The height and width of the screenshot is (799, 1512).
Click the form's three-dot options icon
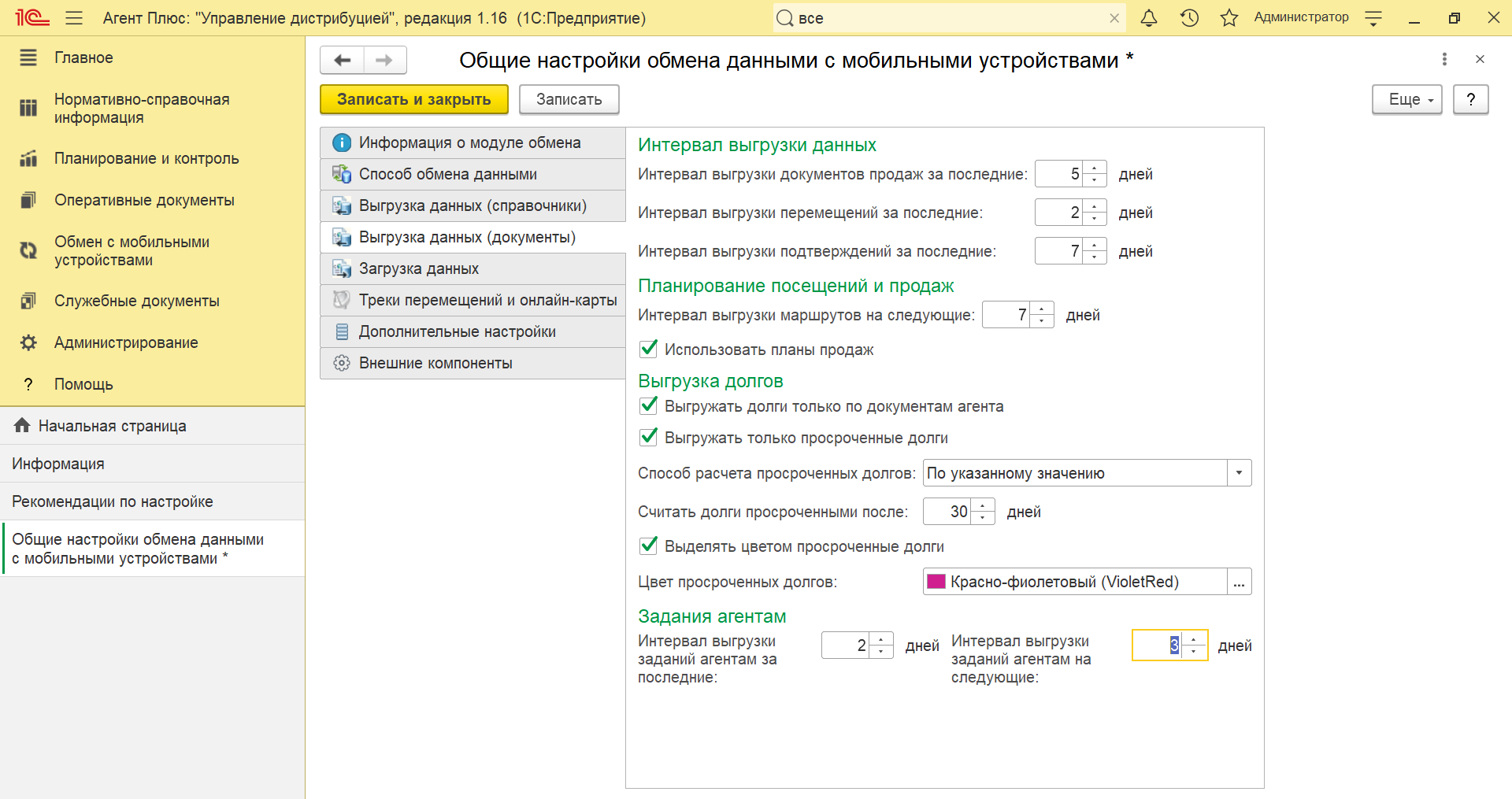pyautogui.click(x=1443, y=59)
